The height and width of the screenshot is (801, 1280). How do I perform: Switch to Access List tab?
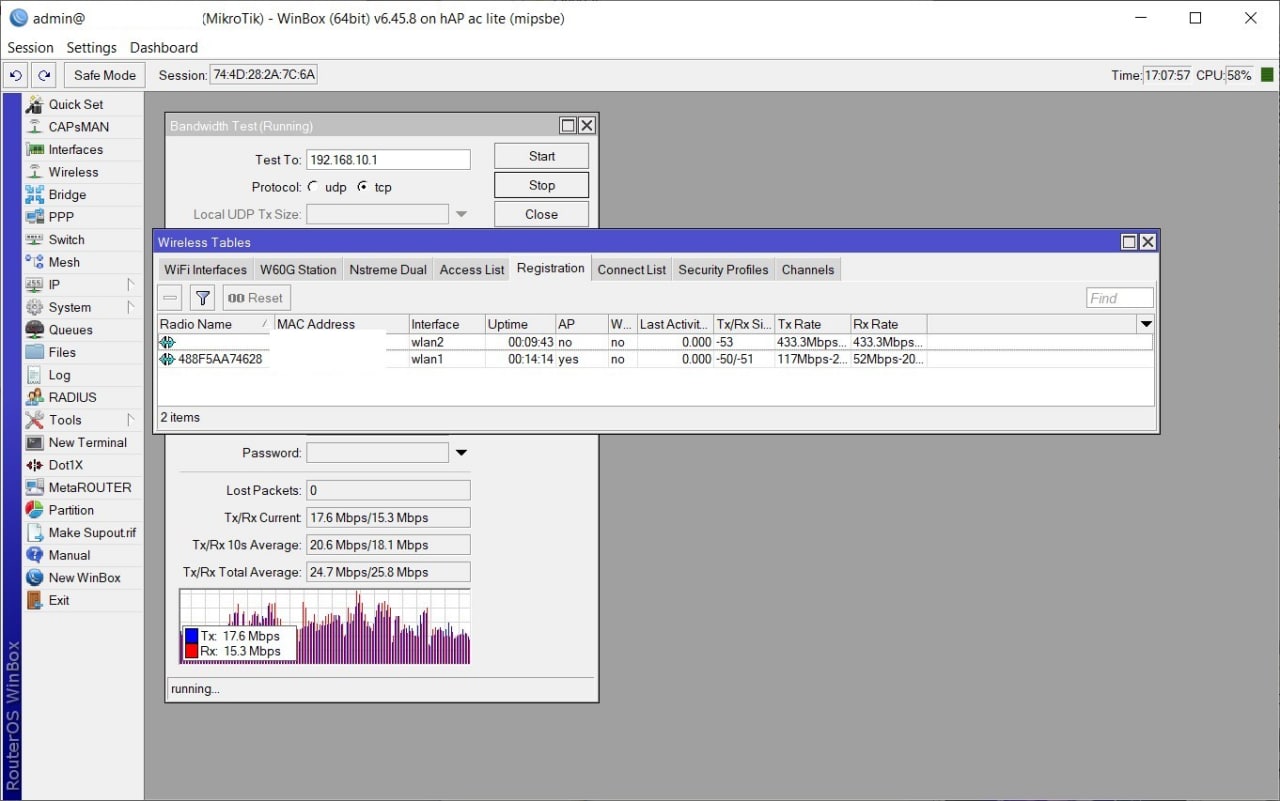pyautogui.click(x=472, y=270)
